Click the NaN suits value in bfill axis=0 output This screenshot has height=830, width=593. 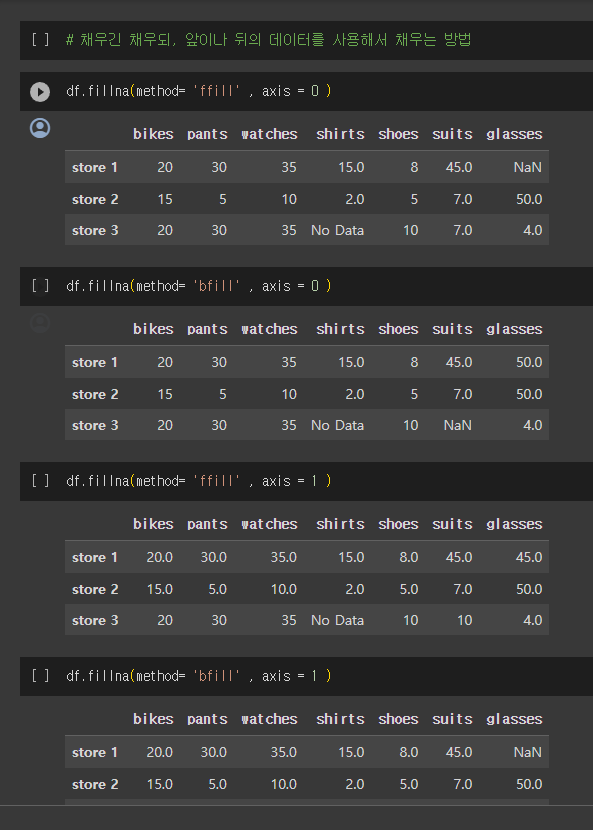click(x=457, y=425)
